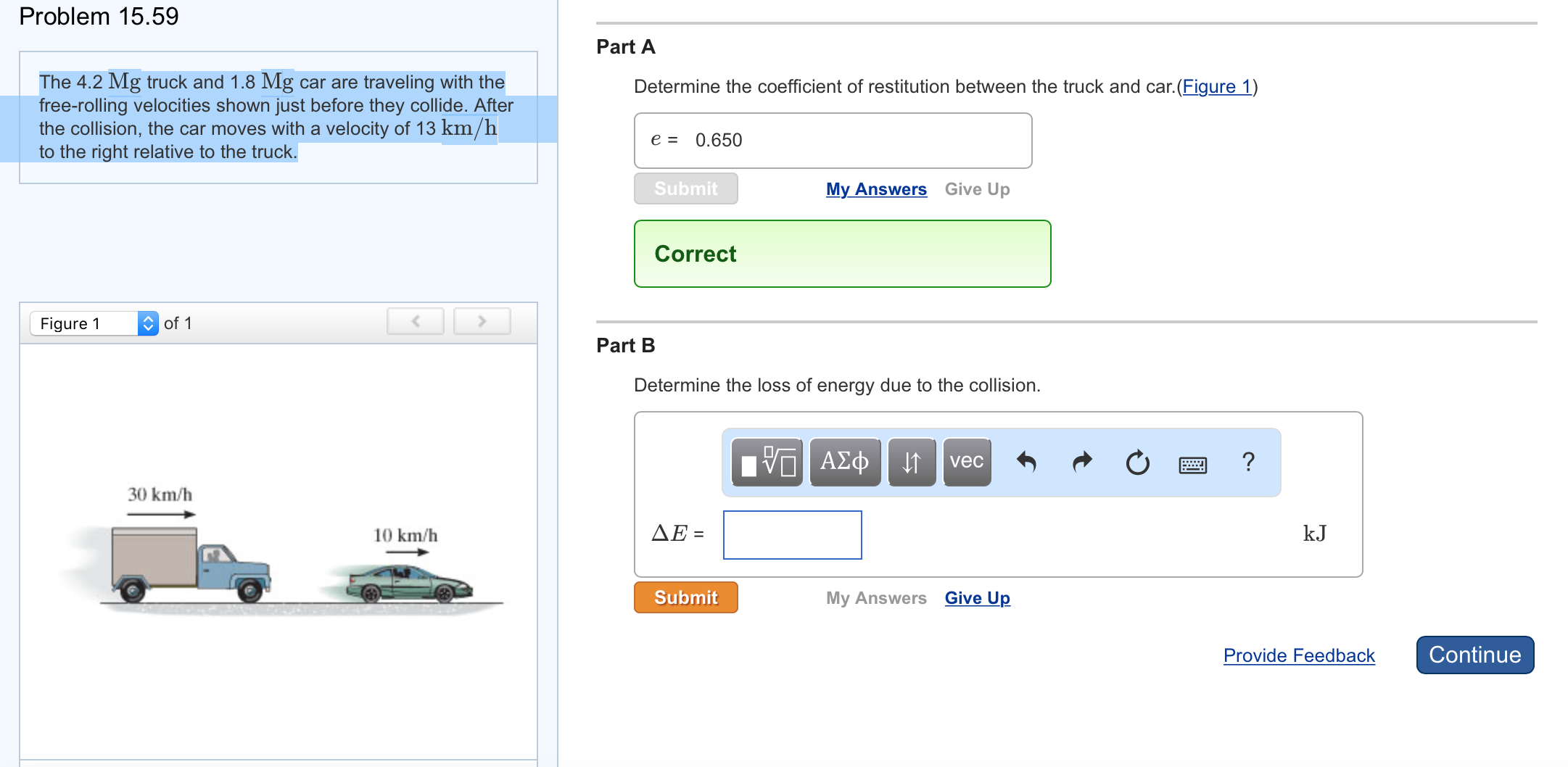Click the '10 km/h' car velocity label
Screen dimensions: 1568x767
tap(405, 536)
